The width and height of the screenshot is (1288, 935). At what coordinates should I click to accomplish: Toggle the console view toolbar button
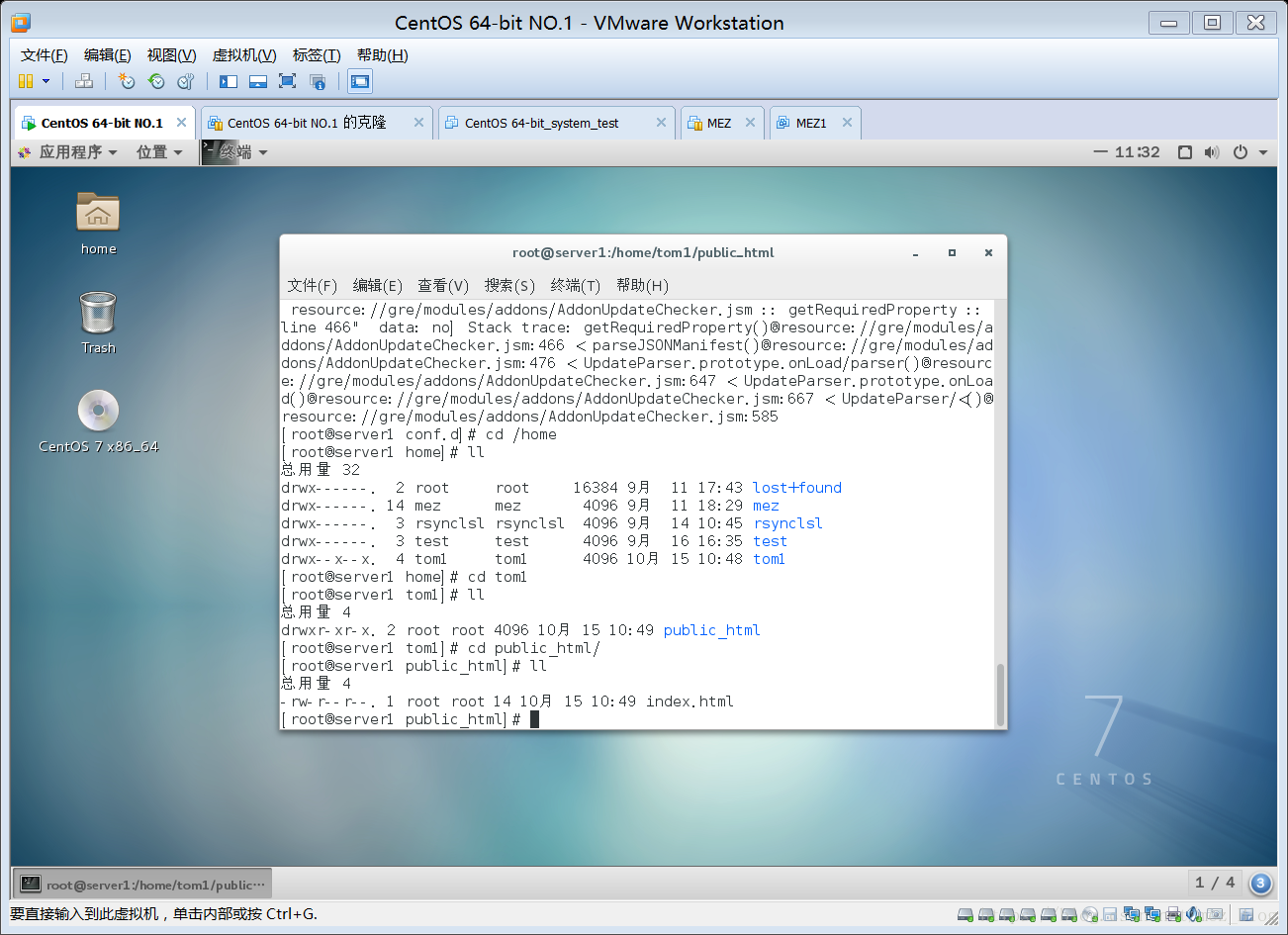[360, 81]
